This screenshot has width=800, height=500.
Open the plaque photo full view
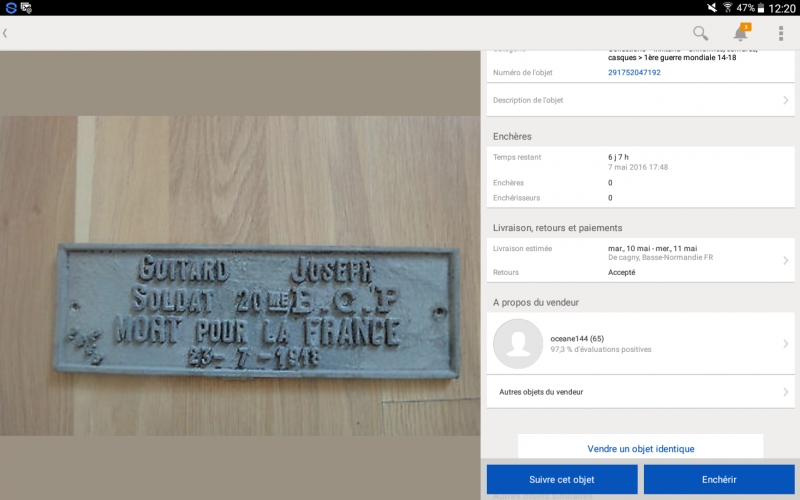240,276
